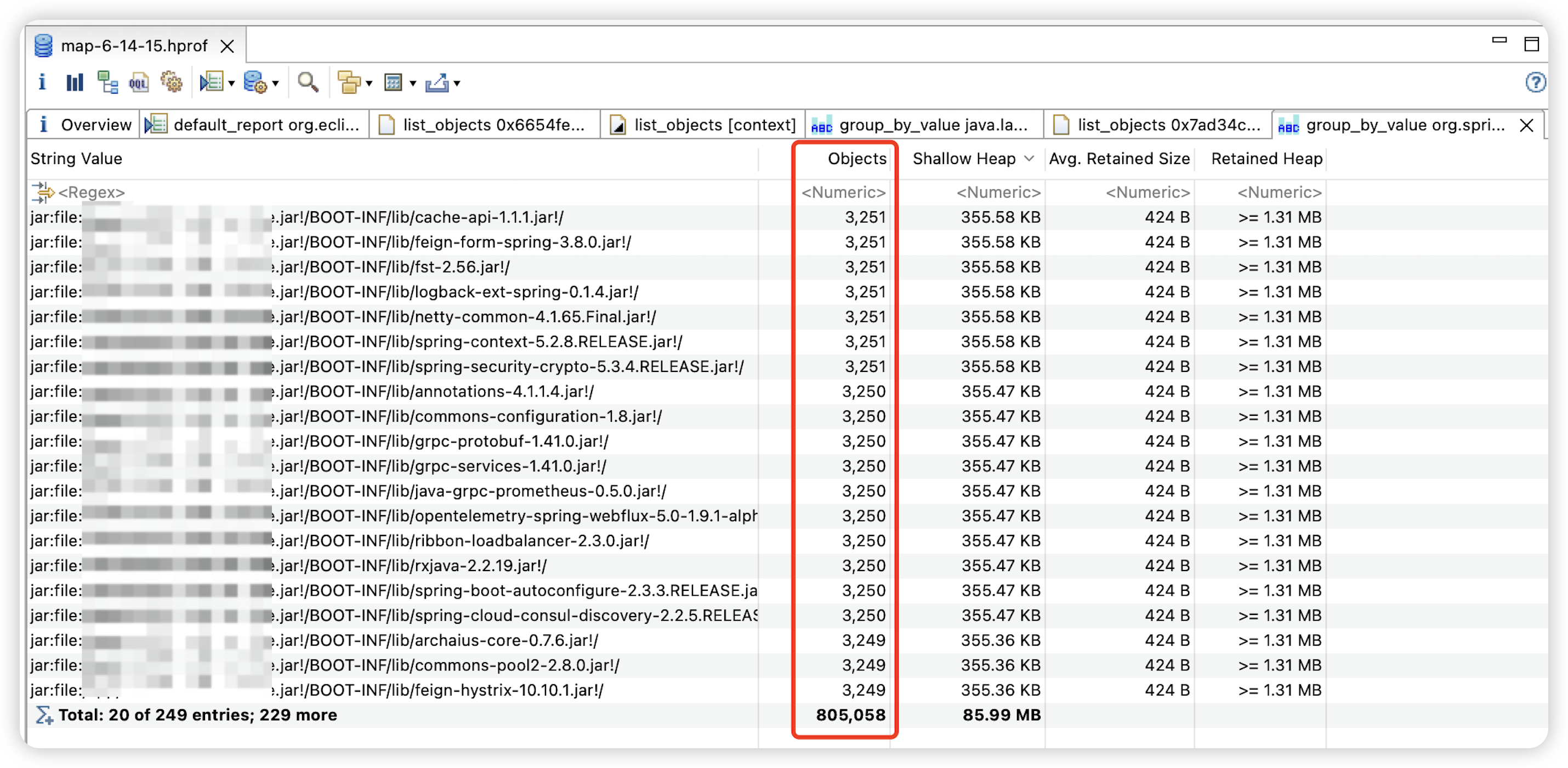1568x768 pixels.
Task: Open the list_objects 0x6654fe... tab
Action: click(484, 125)
